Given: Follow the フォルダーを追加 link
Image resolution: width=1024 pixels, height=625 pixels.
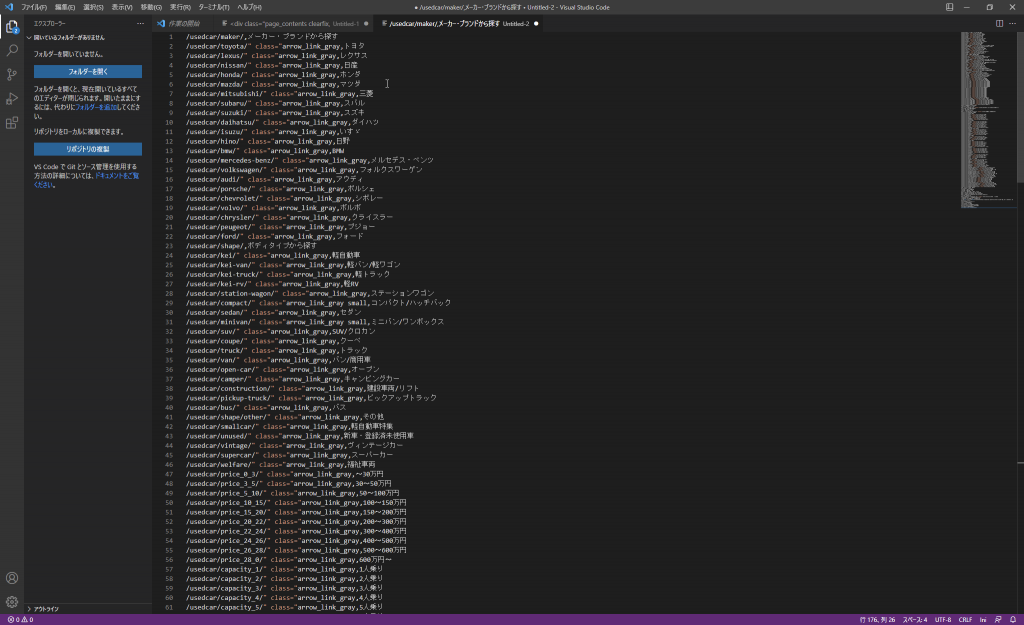Looking at the screenshot, I should tap(97, 107).
